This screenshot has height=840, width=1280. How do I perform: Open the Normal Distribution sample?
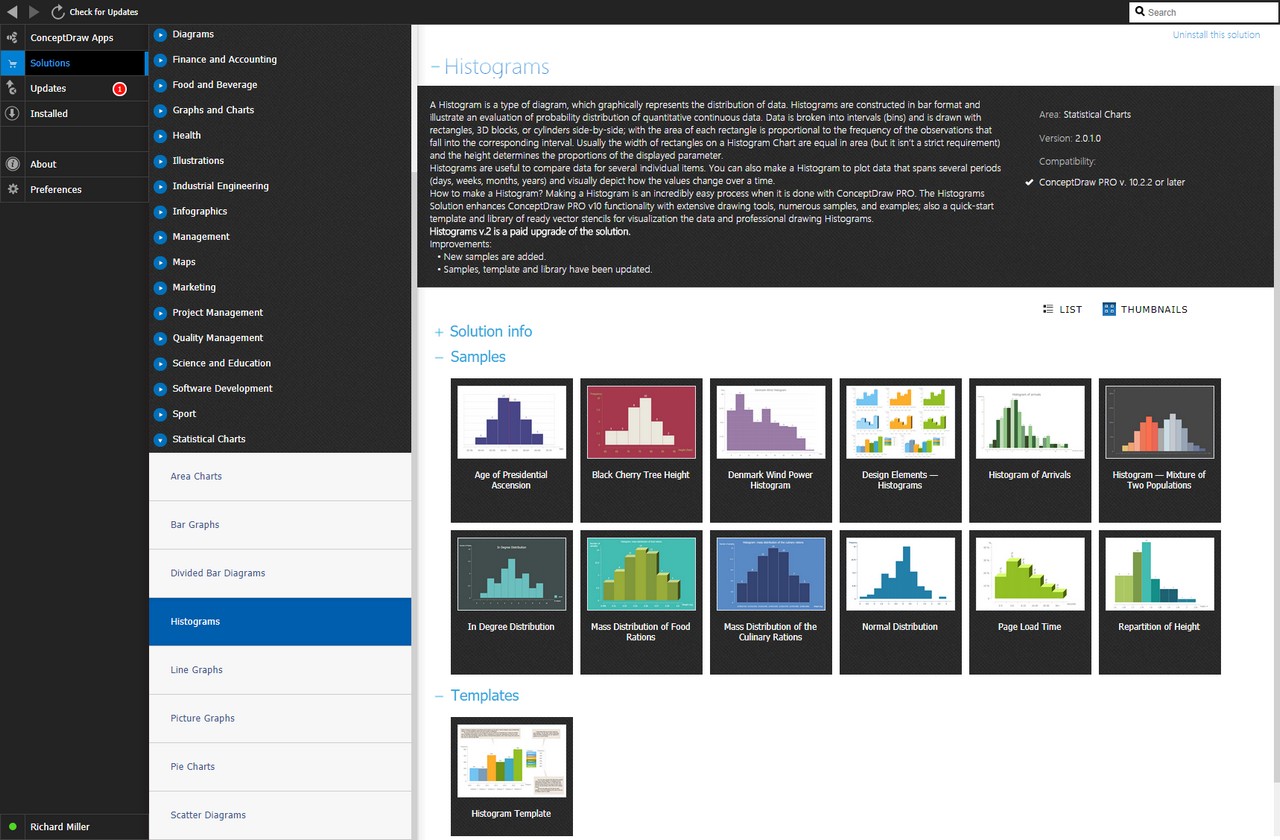900,602
